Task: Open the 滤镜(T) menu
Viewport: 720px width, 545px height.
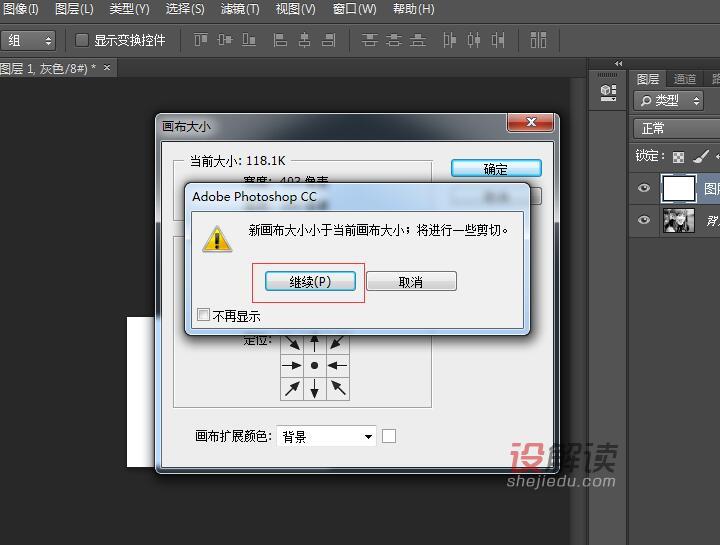Action: (240, 9)
